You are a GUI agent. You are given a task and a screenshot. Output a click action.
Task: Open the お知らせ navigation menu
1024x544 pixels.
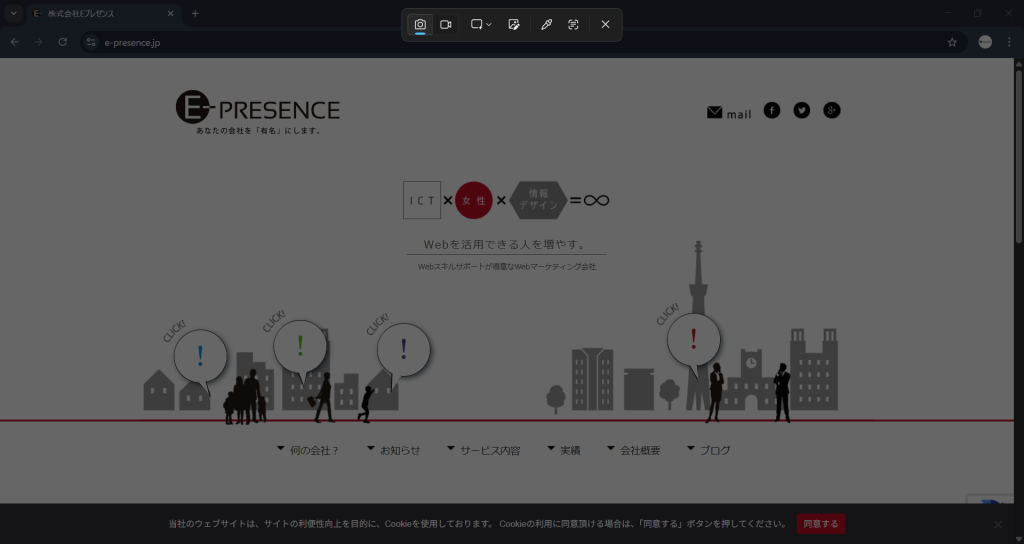(x=399, y=451)
